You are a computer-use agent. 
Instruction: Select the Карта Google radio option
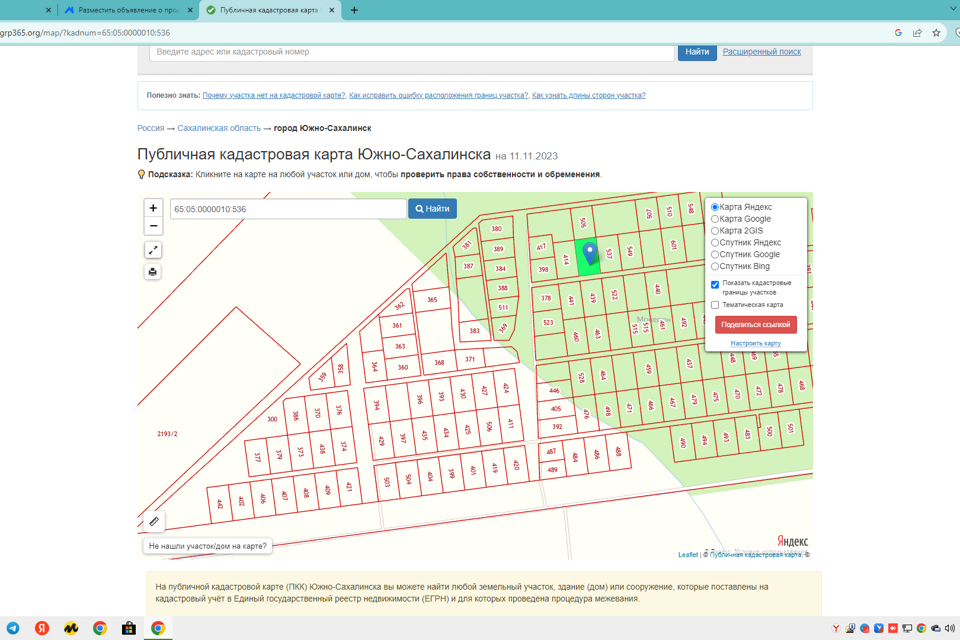point(715,219)
